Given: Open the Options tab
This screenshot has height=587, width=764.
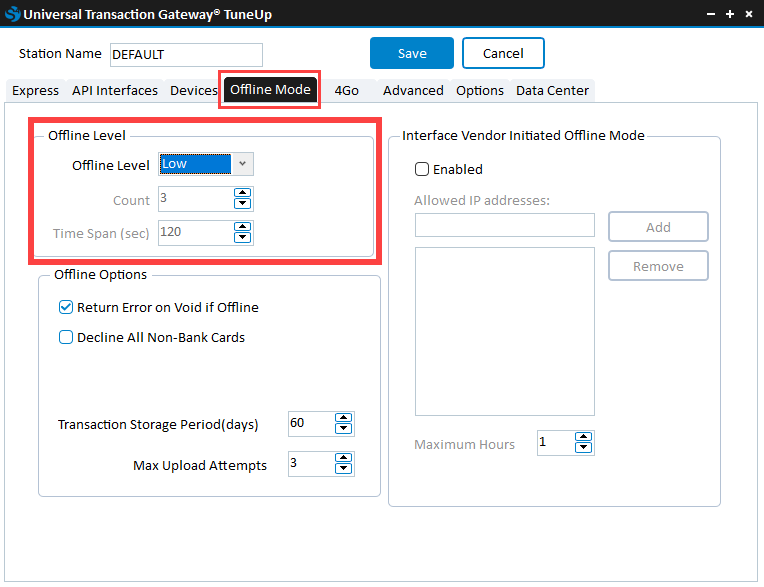Looking at the screenshot, I should (x=479, y=91).
